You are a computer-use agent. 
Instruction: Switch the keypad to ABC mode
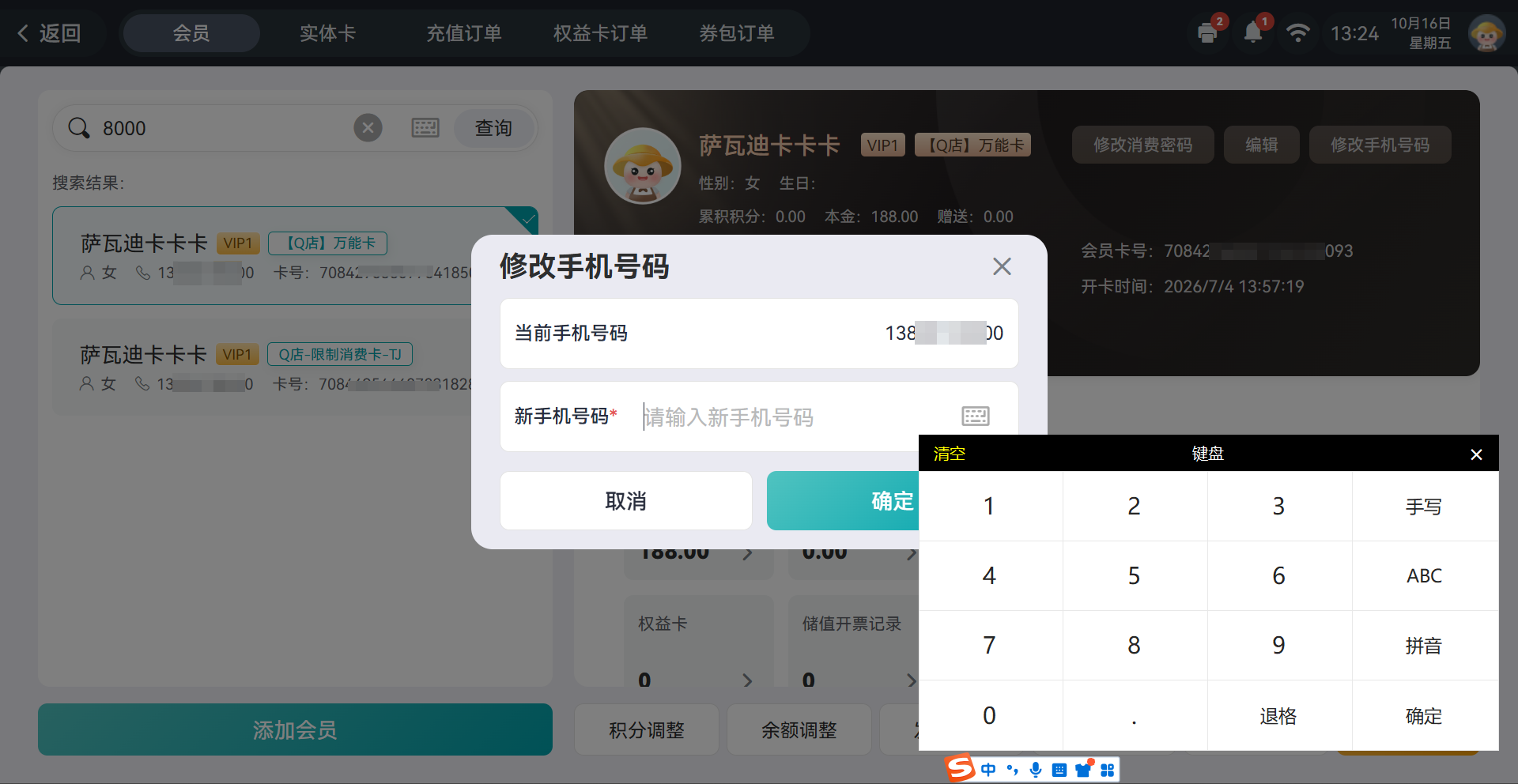tap(1425, 575)
